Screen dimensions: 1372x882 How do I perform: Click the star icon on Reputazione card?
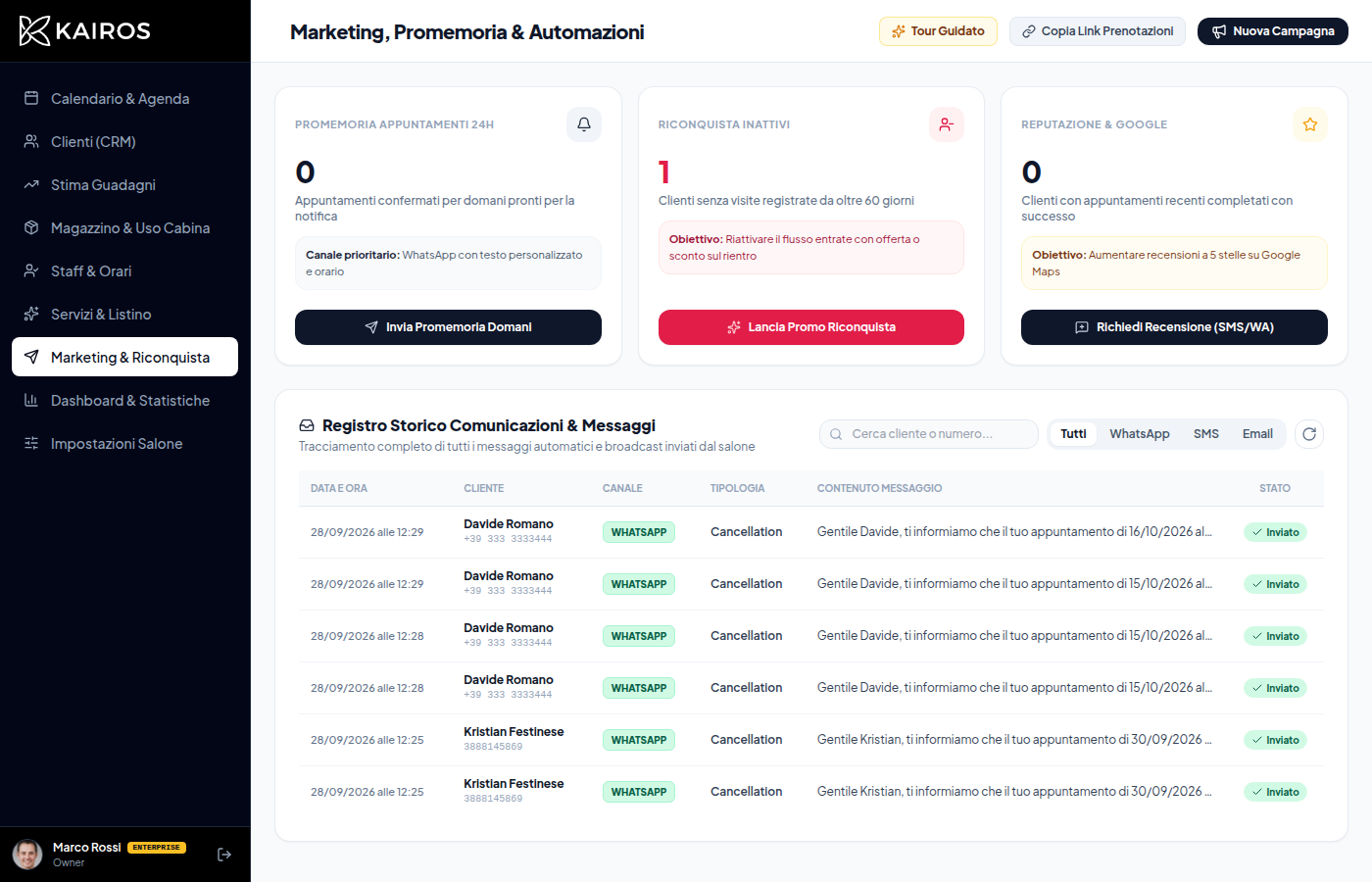pos(1310,124)
